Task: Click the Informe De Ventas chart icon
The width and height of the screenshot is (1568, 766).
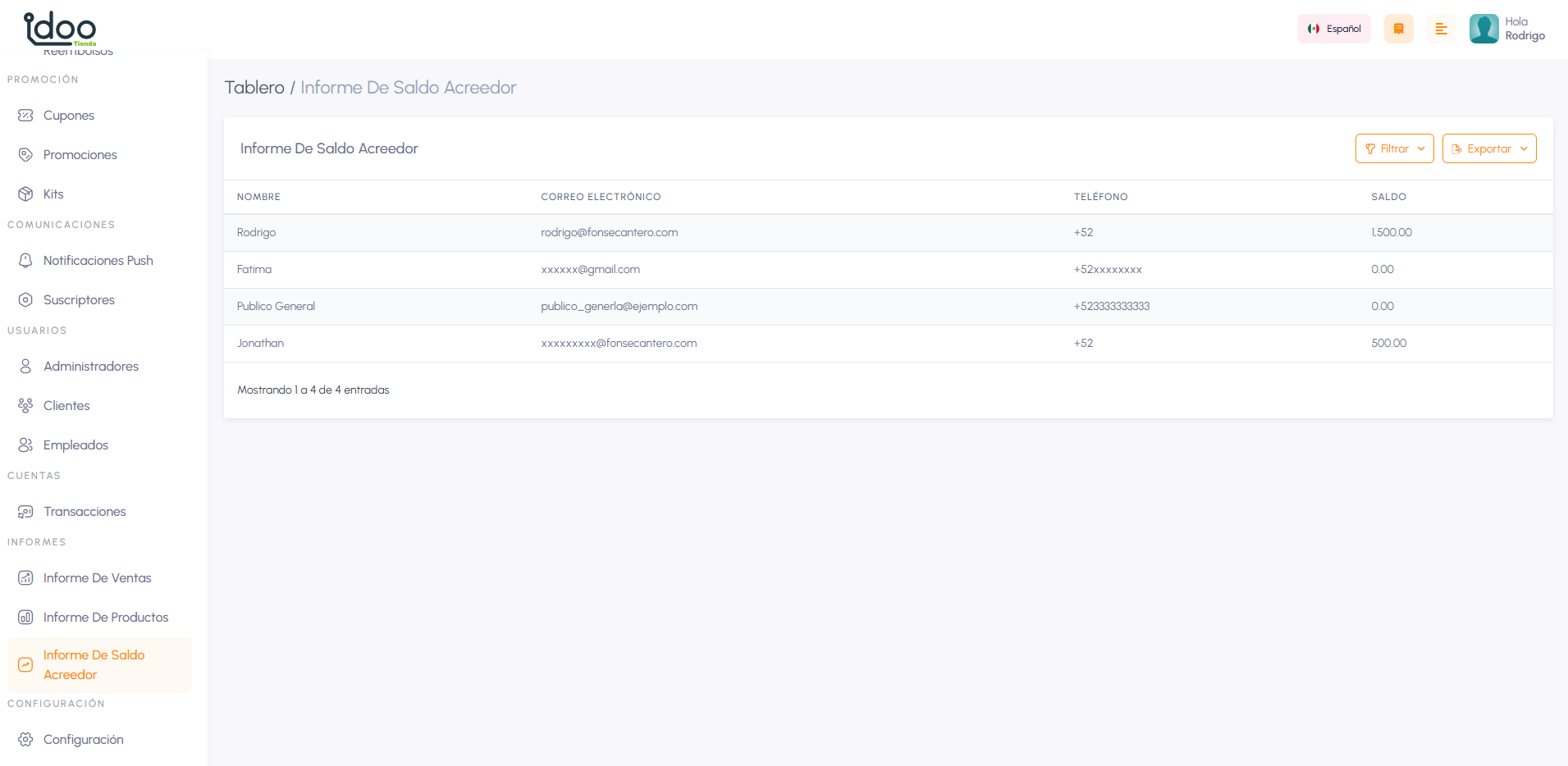Action: 25,578
